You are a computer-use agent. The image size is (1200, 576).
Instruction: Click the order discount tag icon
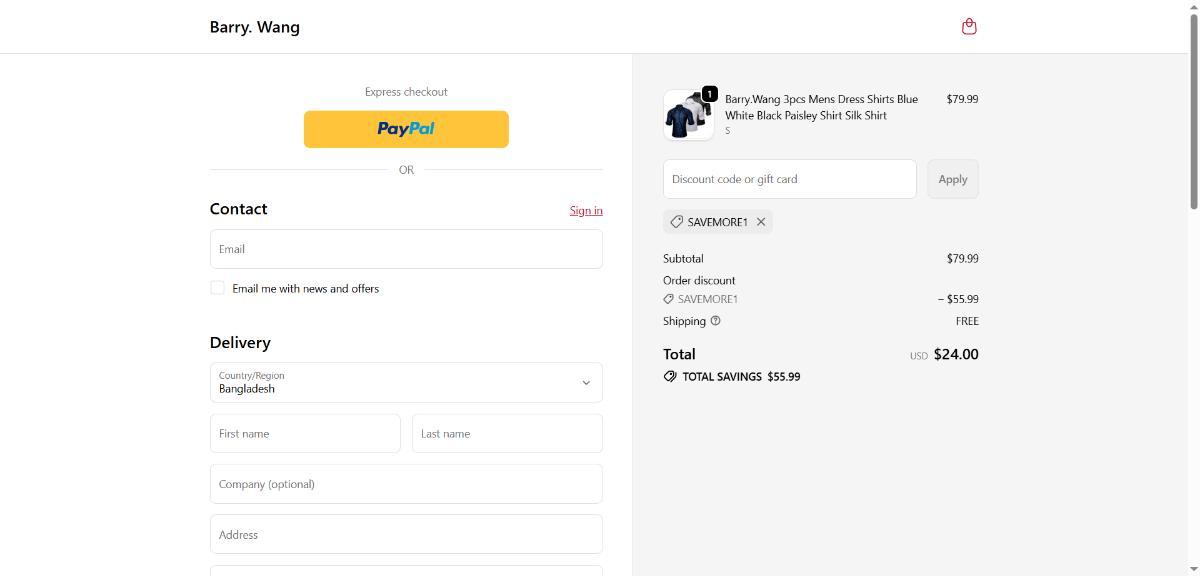668,299
